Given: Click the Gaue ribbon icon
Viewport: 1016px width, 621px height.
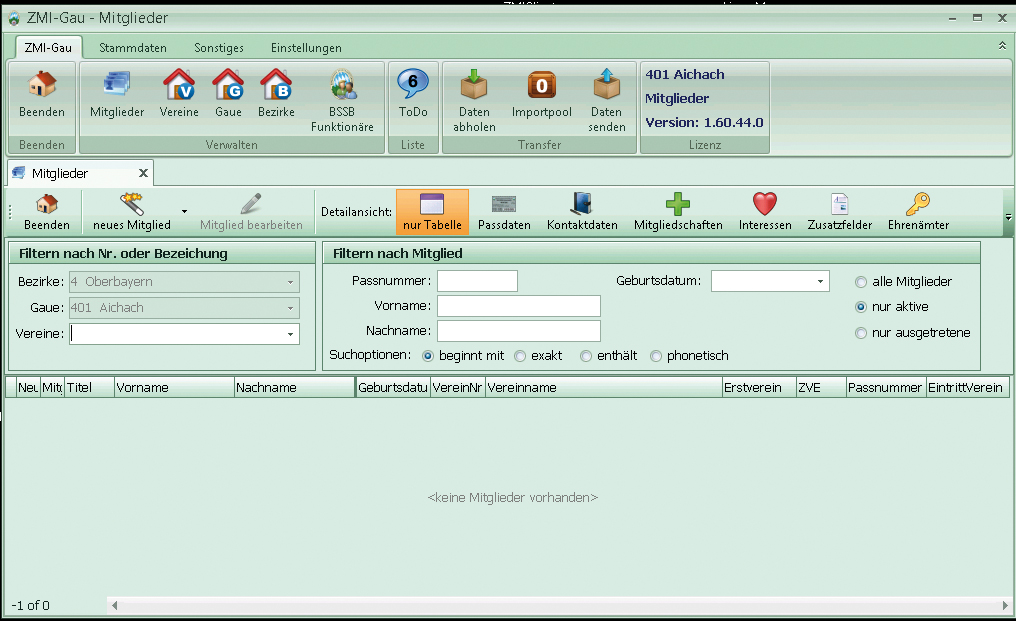Looking at the screenshot, I should 228,95.
